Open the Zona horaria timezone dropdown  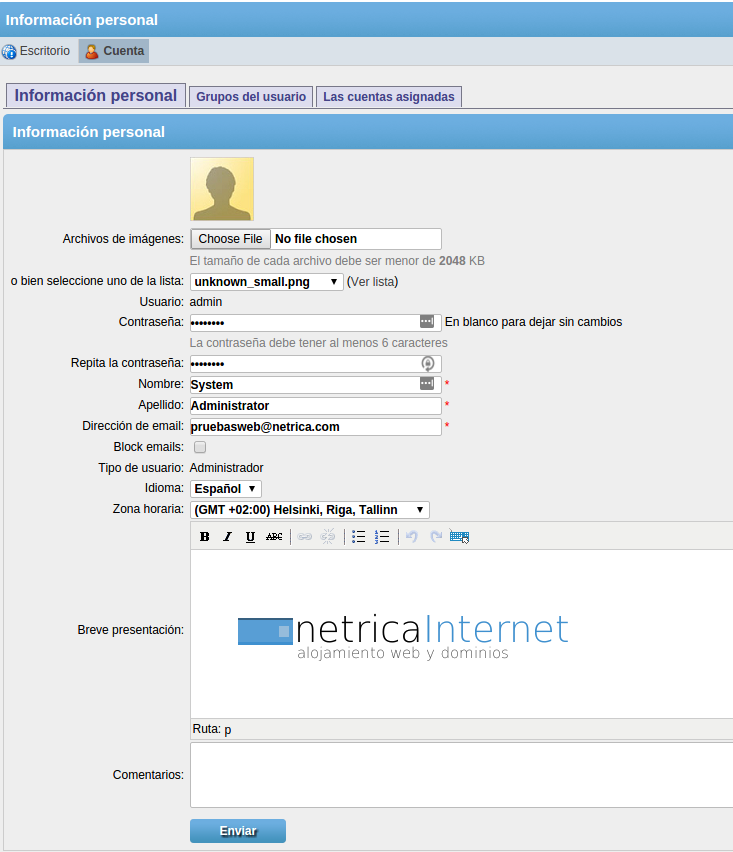tap(310, 510)
